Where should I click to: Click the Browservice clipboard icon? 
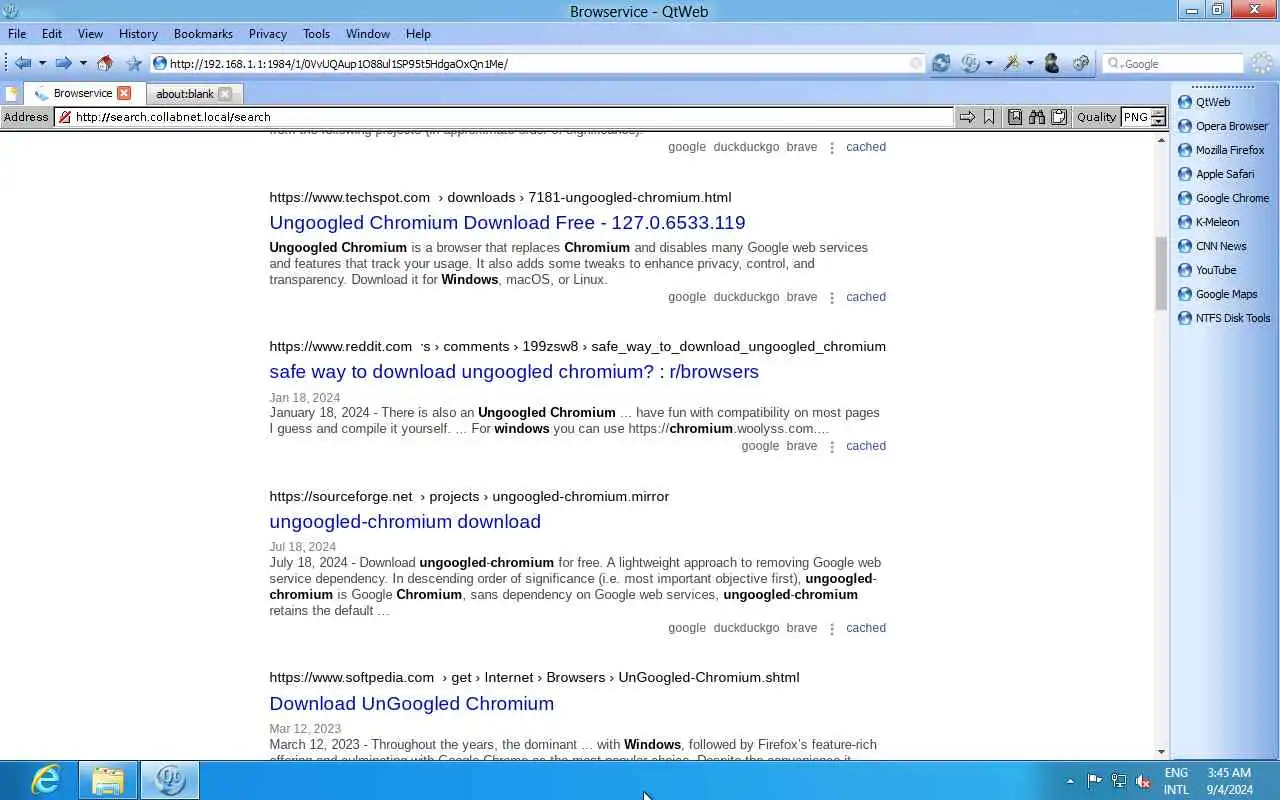coord(1059,117)
